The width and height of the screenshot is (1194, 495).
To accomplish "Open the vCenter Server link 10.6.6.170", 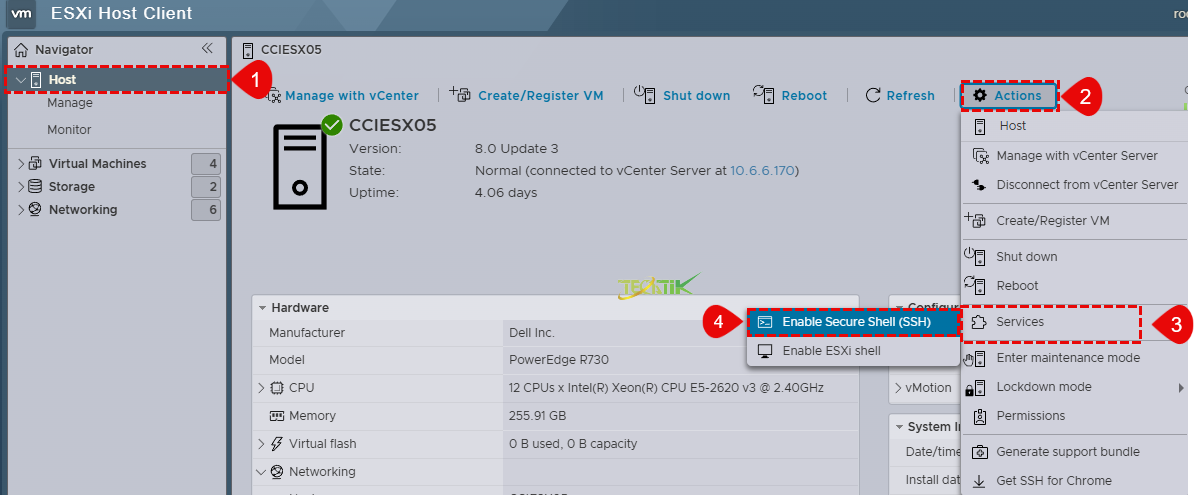I will tap(763, 171).
